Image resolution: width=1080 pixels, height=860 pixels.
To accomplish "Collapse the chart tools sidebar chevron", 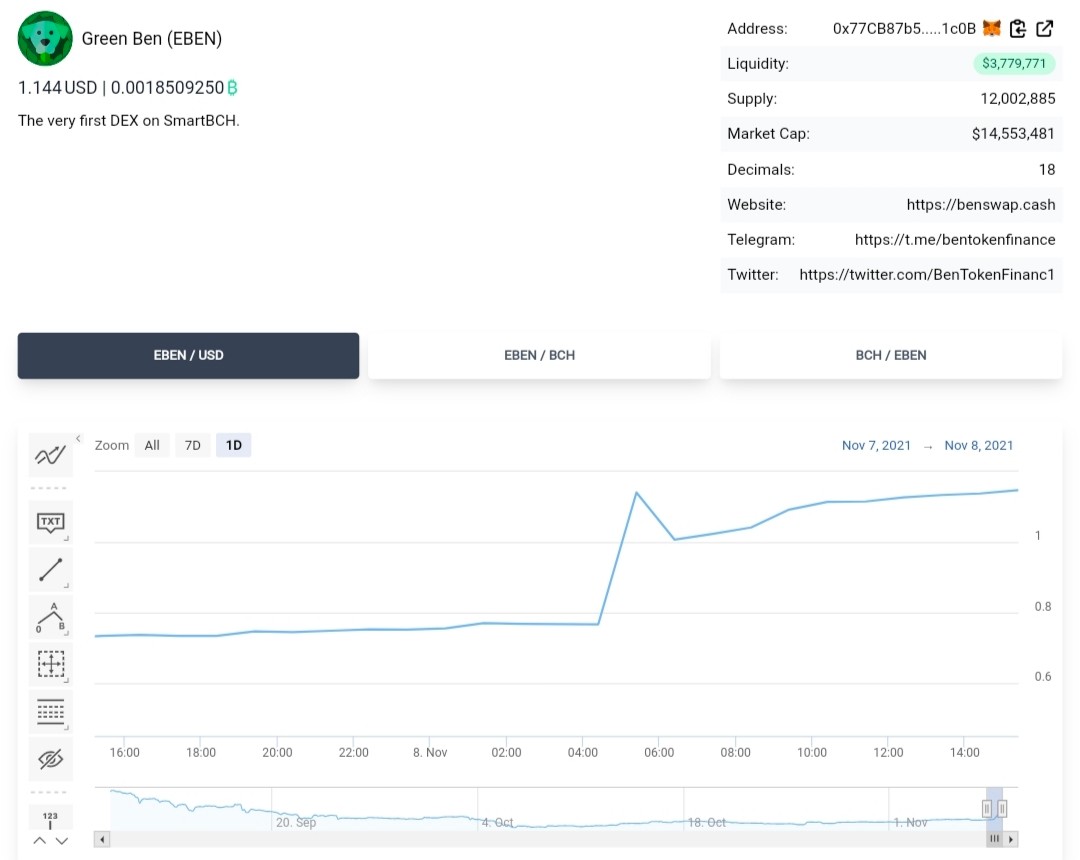I will [x=79, y=439].
